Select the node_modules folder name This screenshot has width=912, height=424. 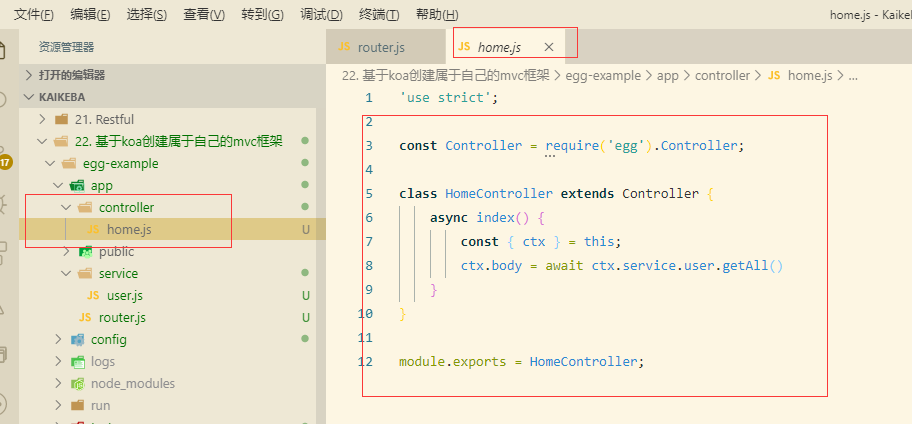(133, 383)
